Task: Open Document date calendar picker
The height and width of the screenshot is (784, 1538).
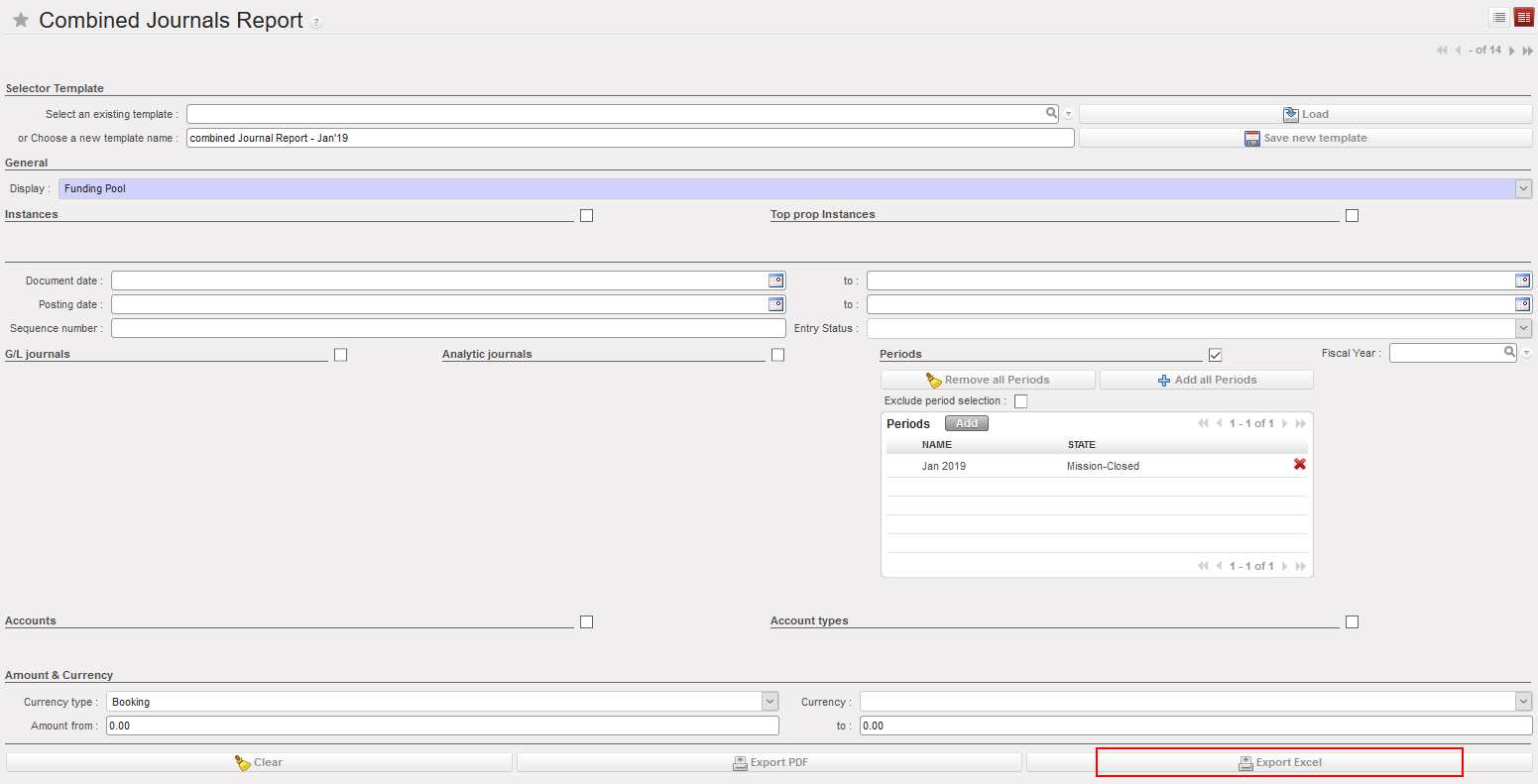Action: (776, 280)
